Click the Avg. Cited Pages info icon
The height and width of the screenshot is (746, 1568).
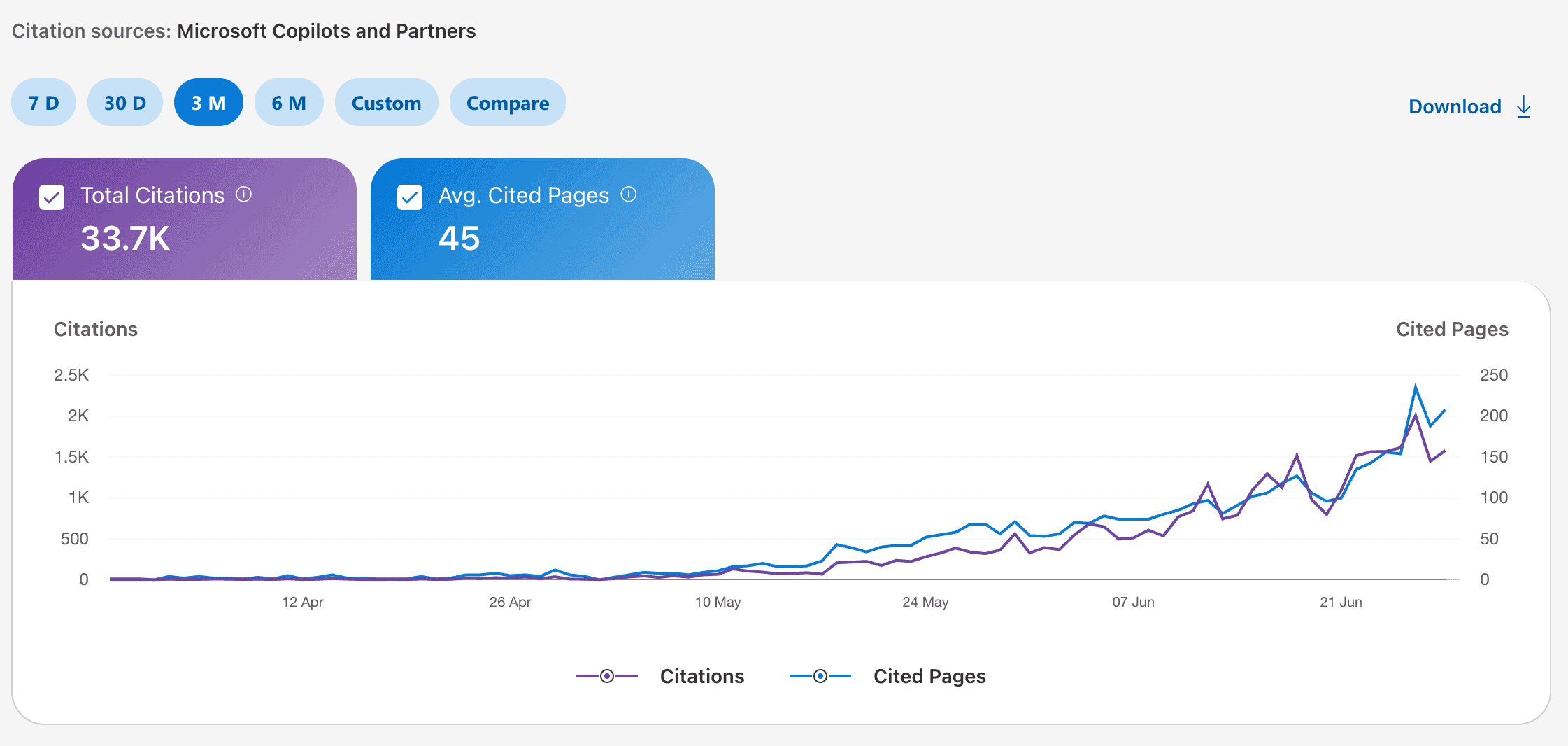(x=629, y=194)
